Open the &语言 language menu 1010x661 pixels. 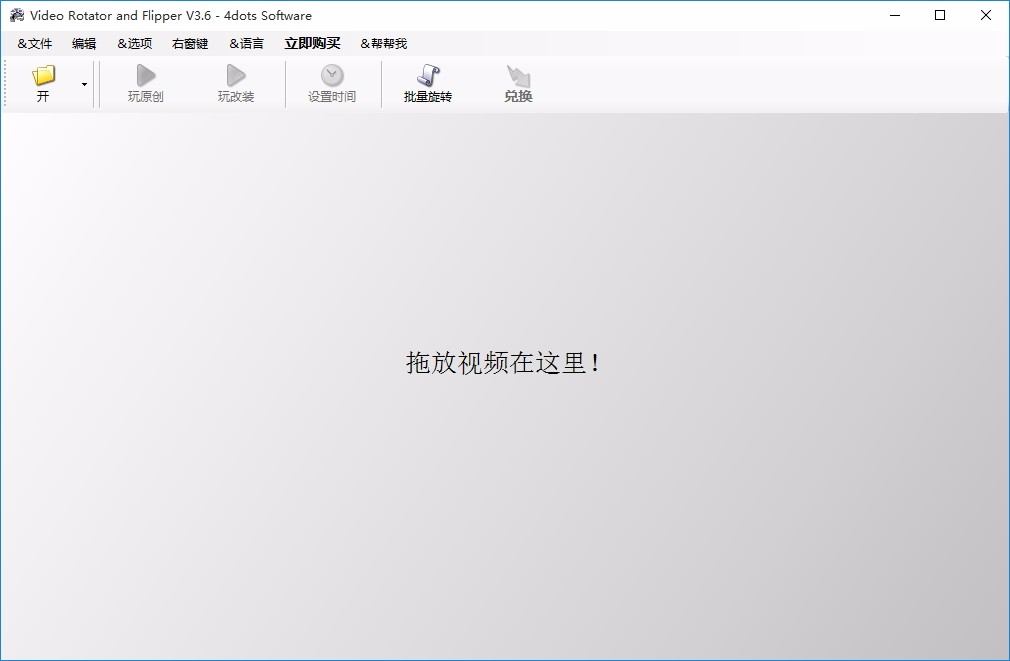[x=247, y=43]
